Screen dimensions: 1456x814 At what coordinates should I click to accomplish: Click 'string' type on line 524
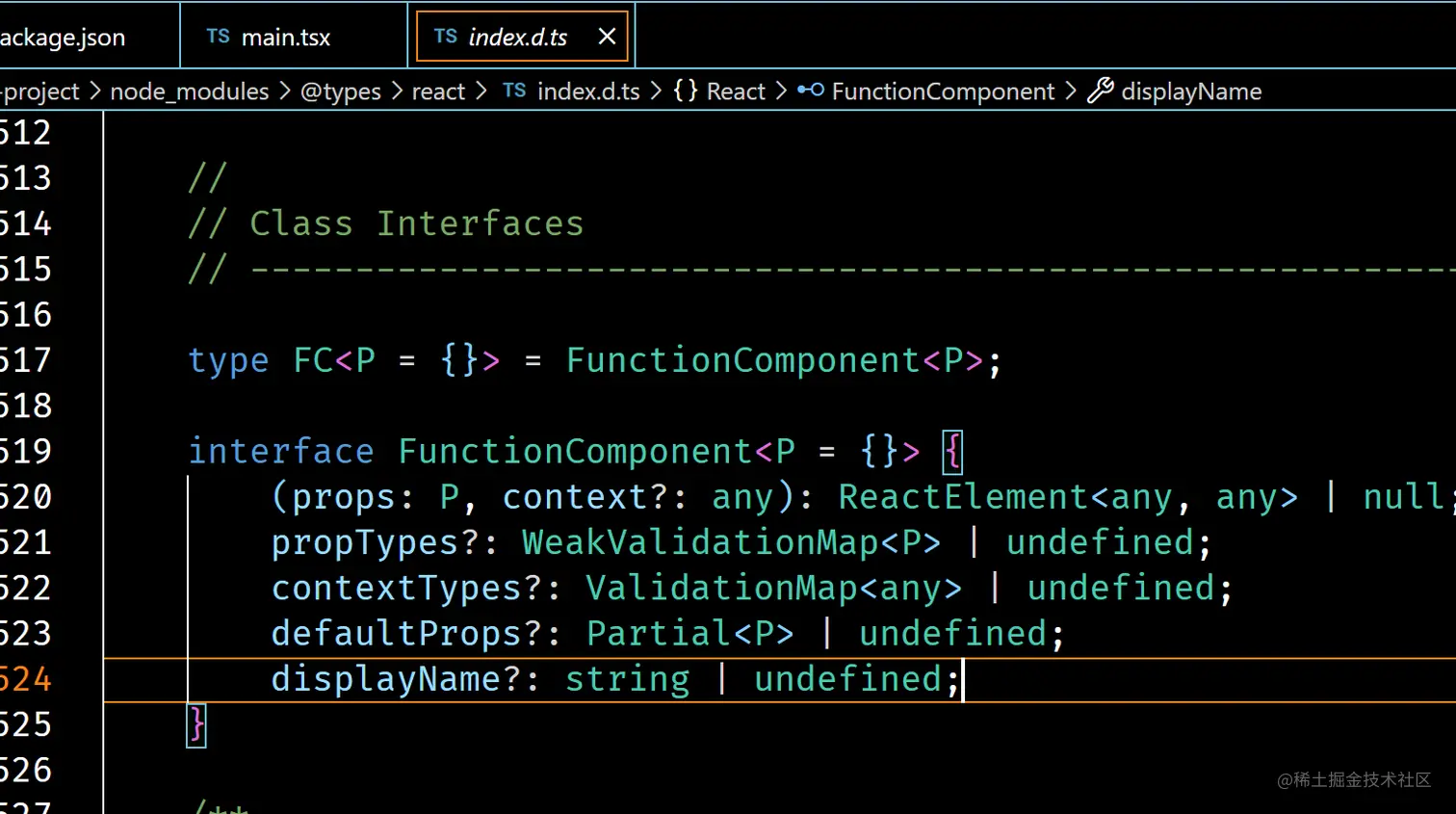click(627, 679)
